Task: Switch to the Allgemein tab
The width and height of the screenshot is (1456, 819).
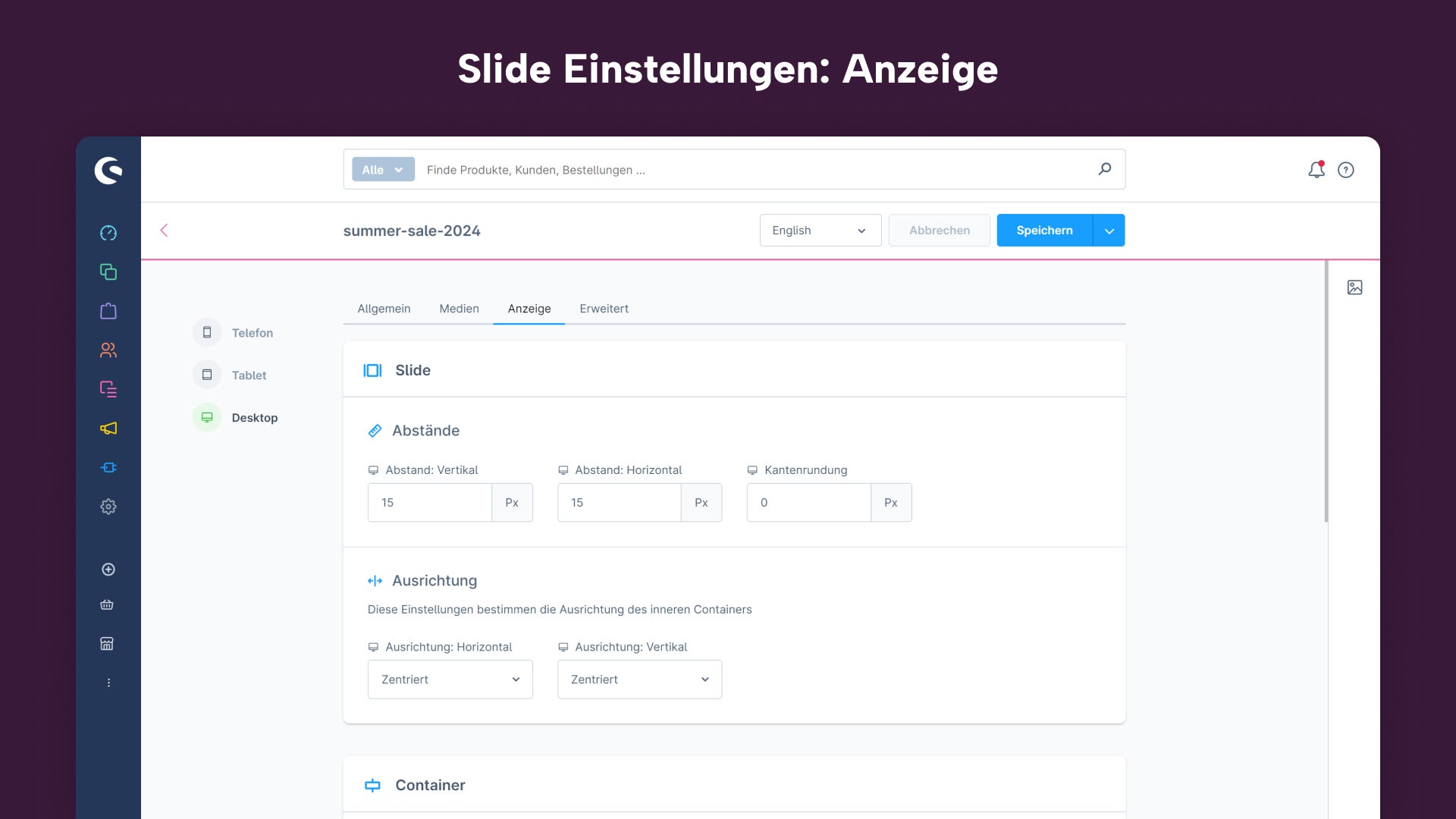Action: coord(384,308)
